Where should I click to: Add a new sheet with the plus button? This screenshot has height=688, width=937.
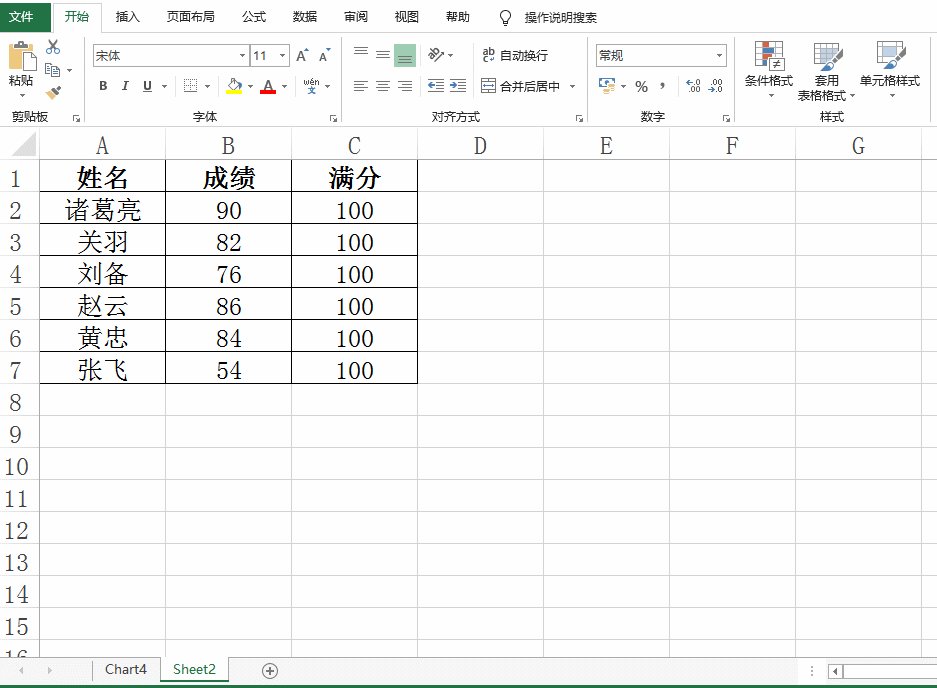point(269,670)
